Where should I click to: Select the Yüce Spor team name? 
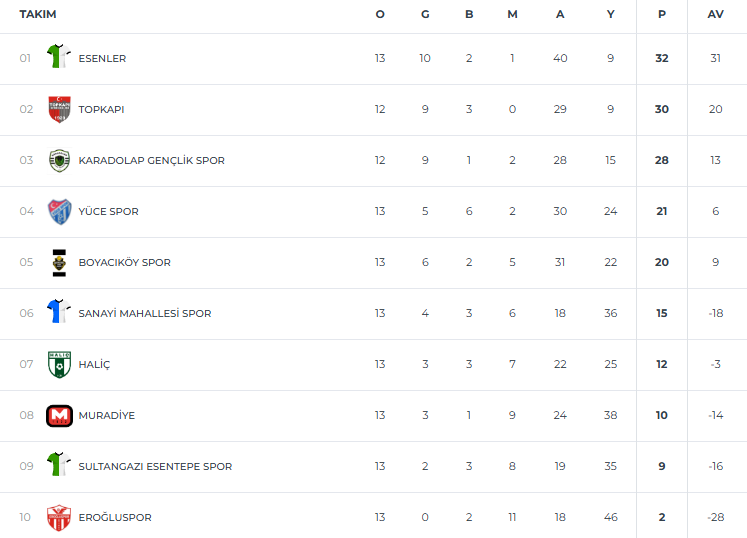pos(108,211)
